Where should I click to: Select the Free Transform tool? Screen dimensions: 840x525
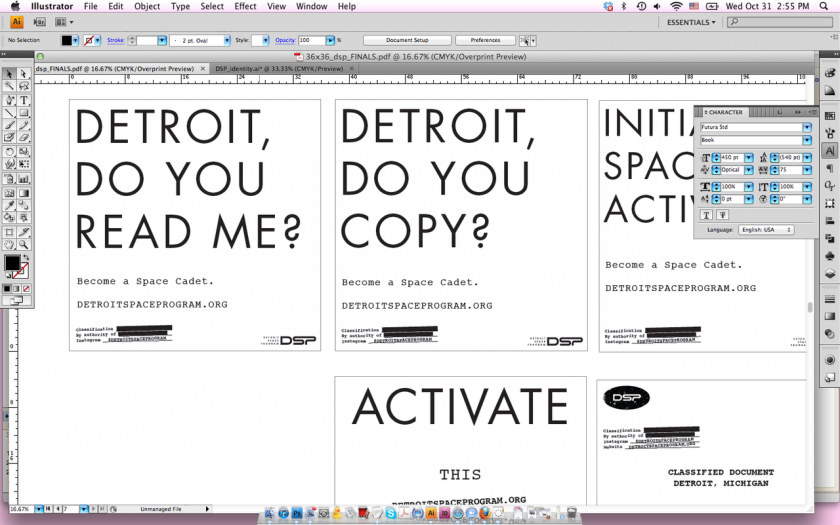[24, 164]
